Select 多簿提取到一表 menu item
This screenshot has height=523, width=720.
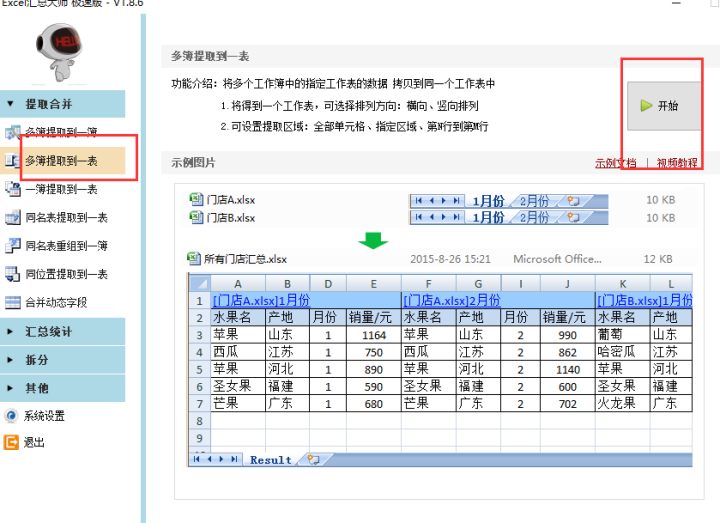(x=62, y=161)
